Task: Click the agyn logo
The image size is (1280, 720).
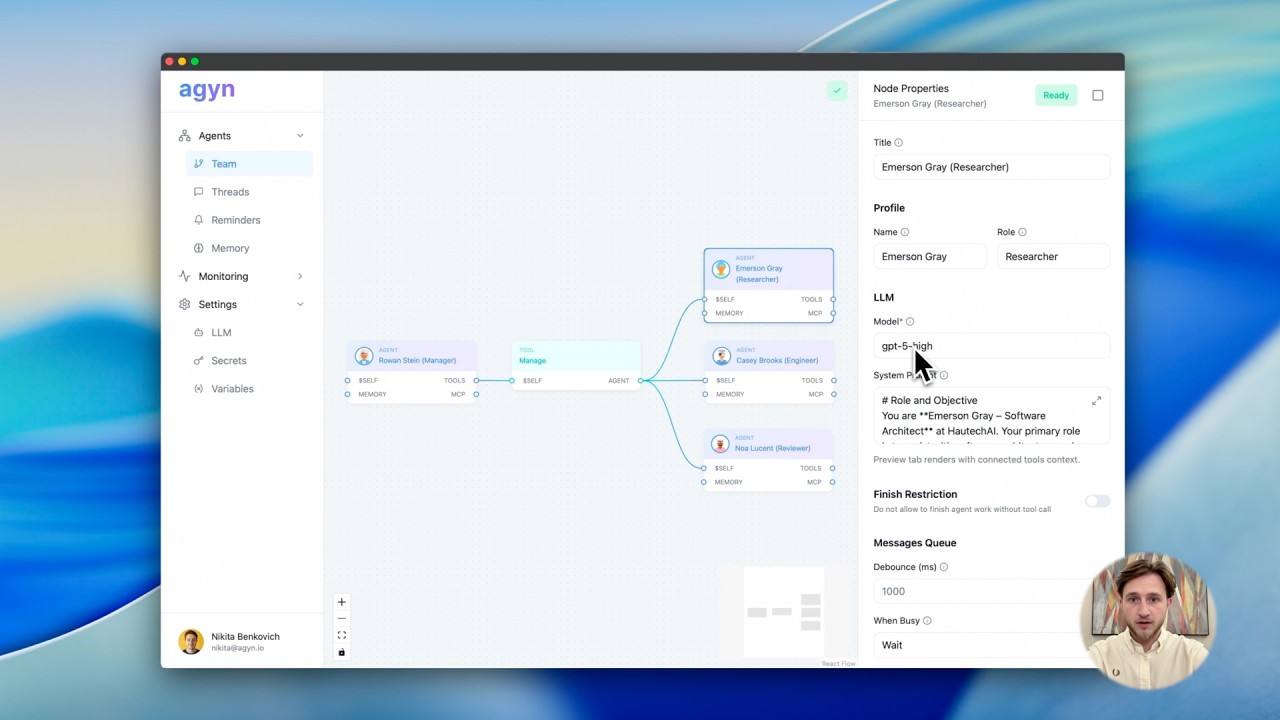Action: pos(207,90)
